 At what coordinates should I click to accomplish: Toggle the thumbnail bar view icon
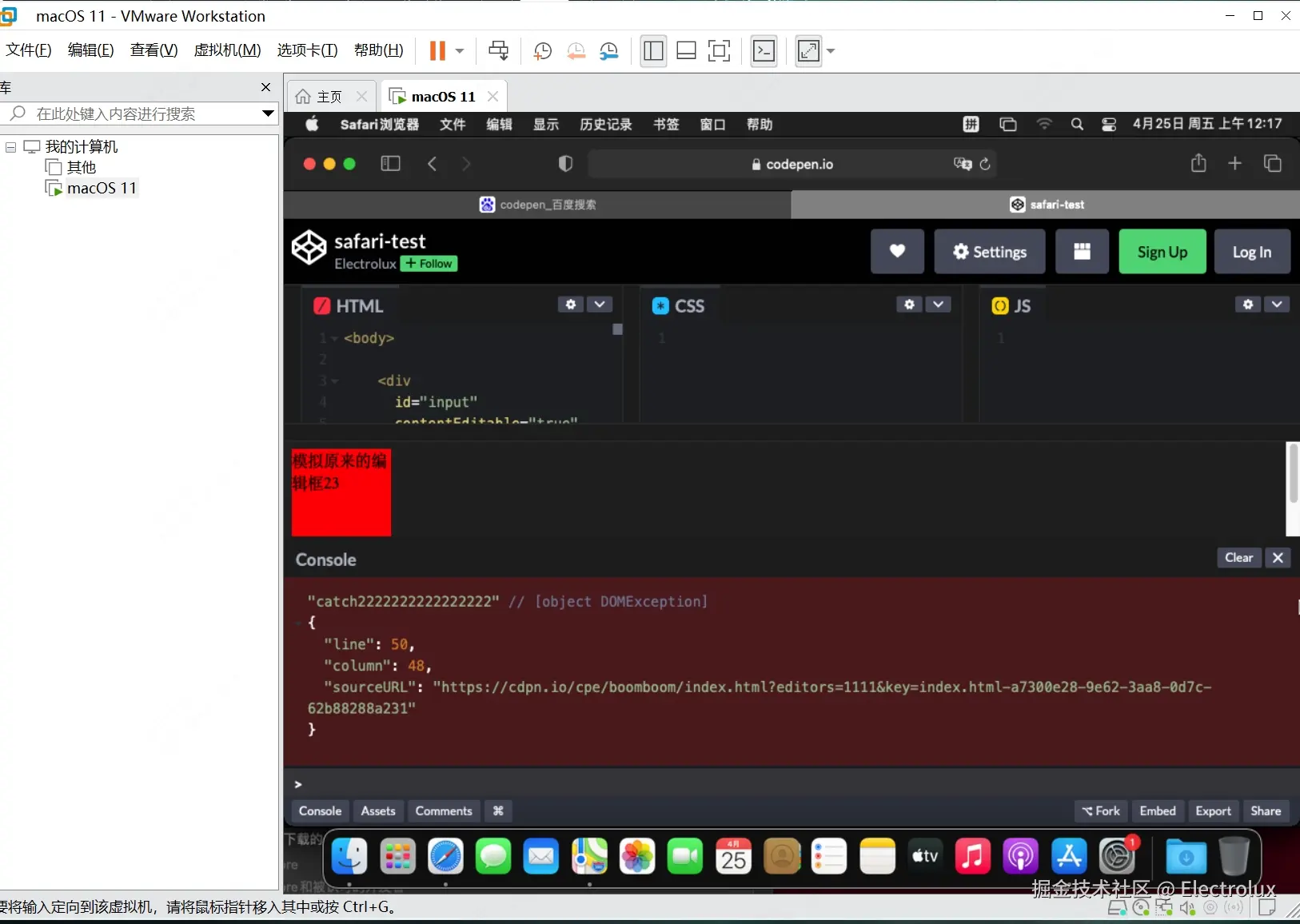pyautogui.click(x=686, y=51)
